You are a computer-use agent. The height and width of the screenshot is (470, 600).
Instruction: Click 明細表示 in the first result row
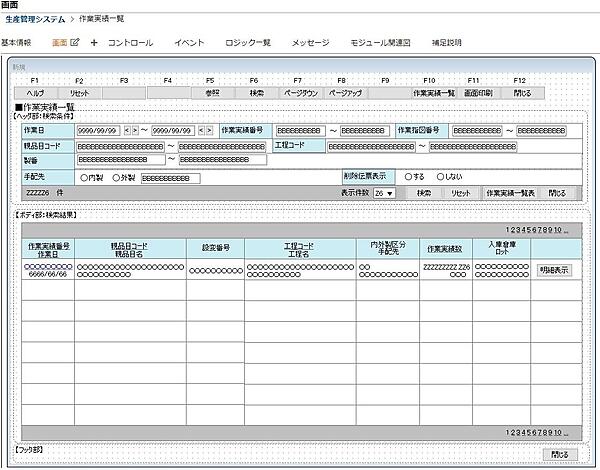(554, 270)
